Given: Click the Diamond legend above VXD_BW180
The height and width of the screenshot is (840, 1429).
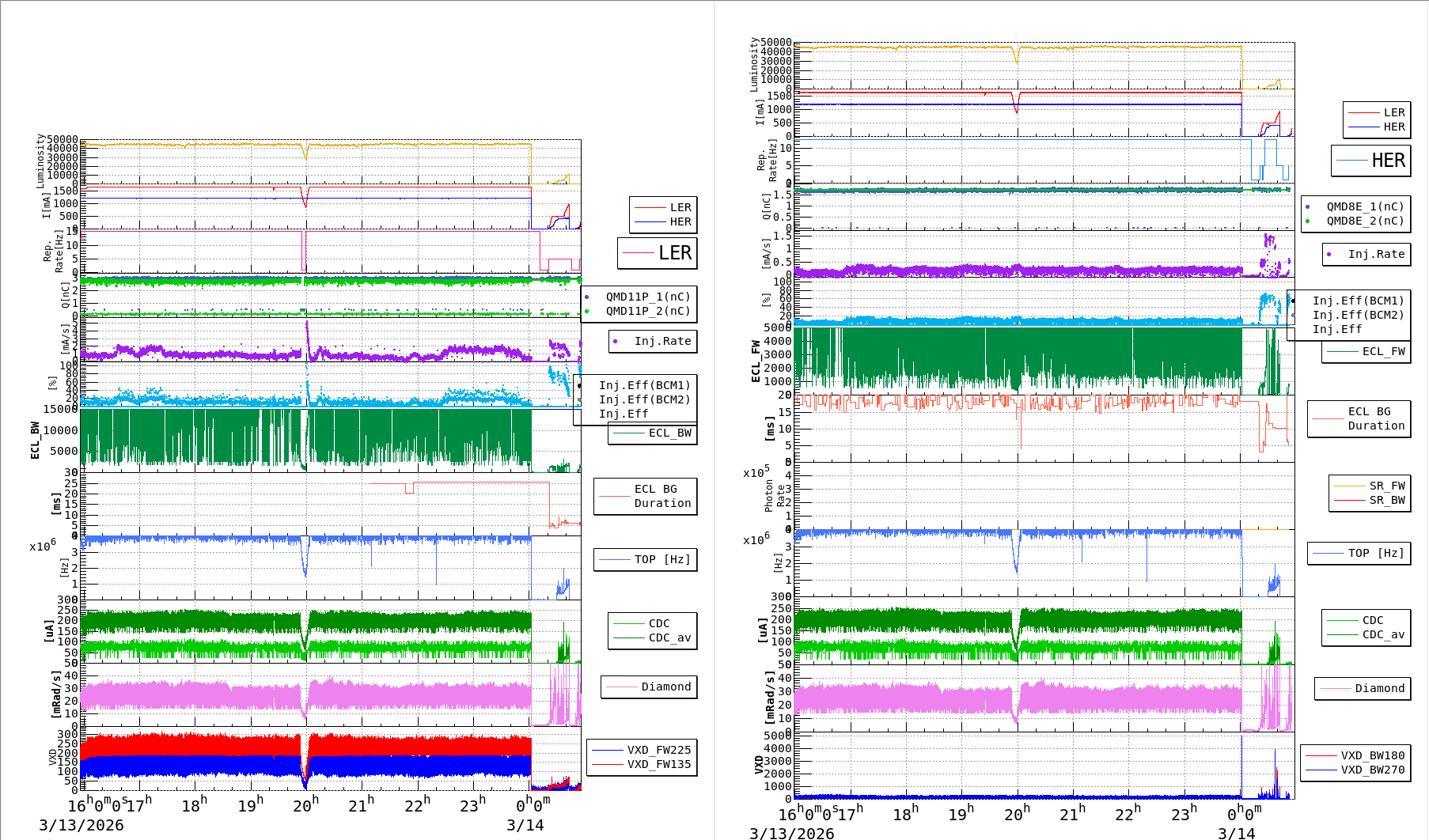Looking at the screenshot, I should click(1363, 688).
